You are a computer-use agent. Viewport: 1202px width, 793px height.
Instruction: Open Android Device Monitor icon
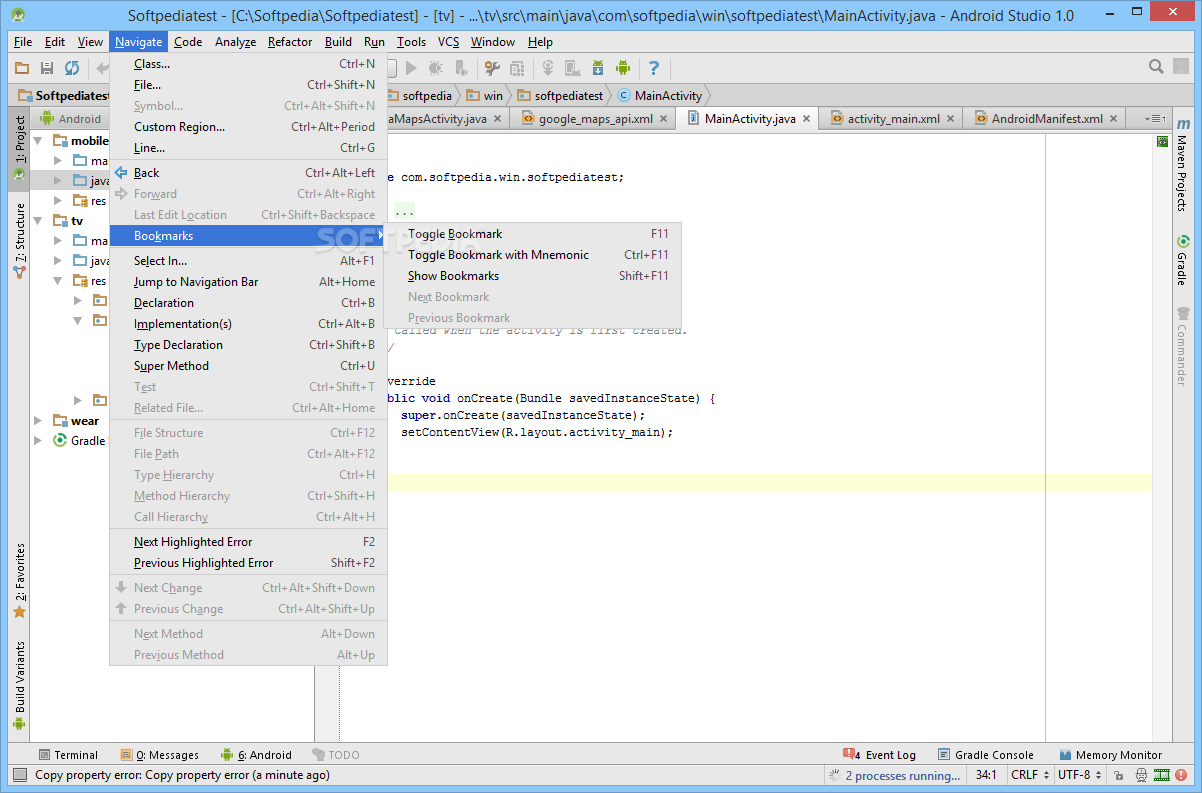623,68
